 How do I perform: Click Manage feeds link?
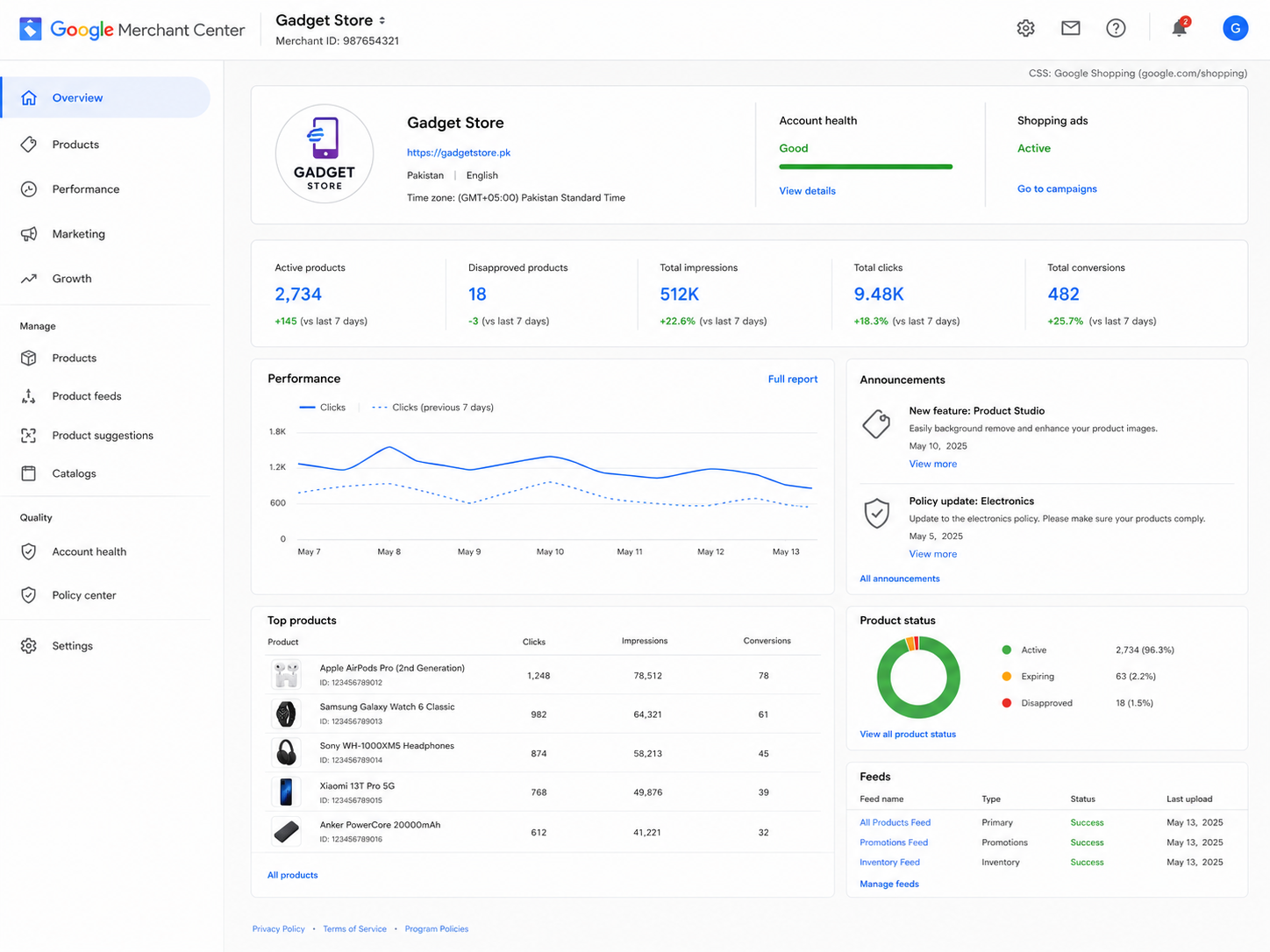(889, 885)
